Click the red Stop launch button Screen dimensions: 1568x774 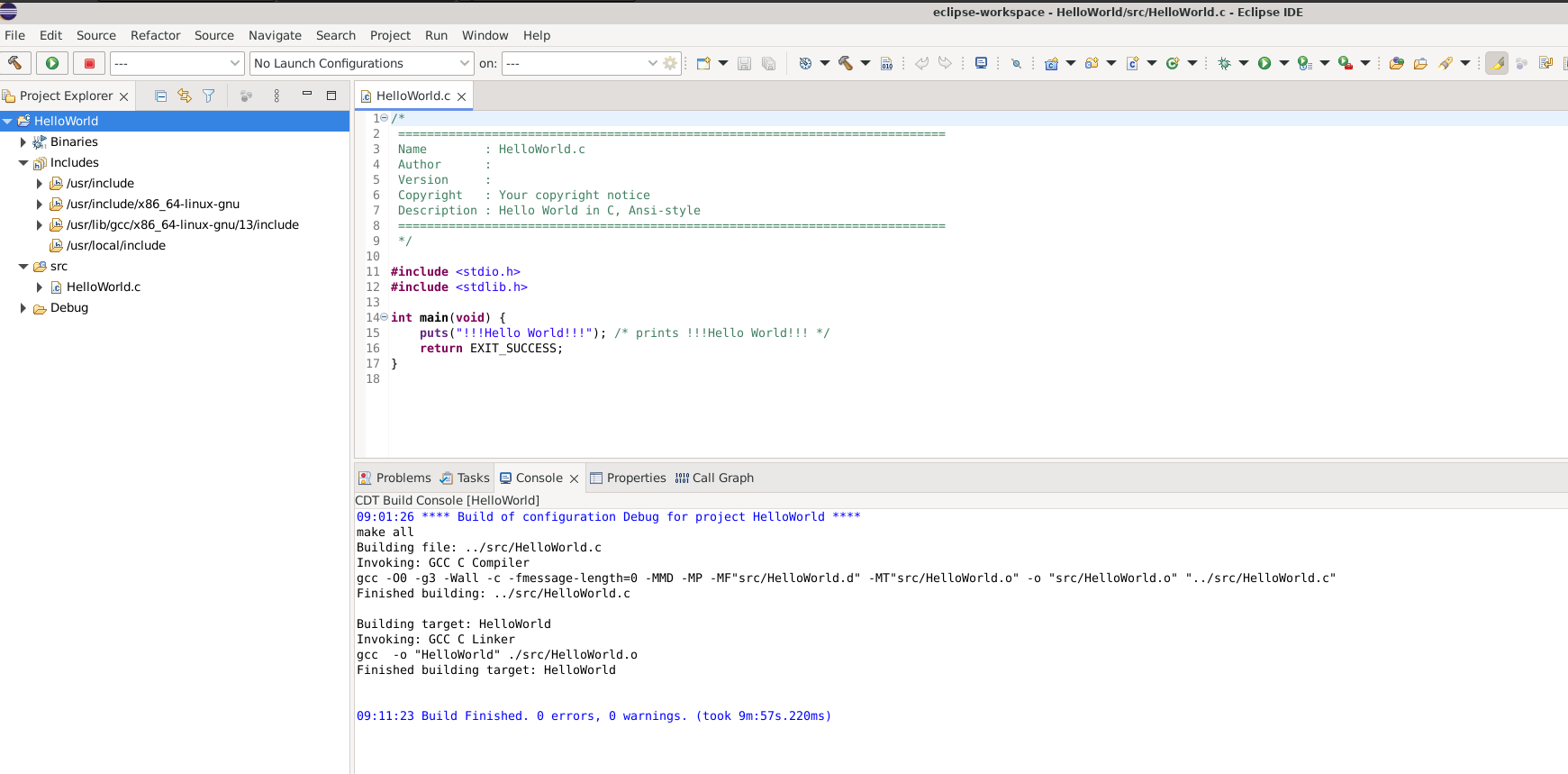89,63
